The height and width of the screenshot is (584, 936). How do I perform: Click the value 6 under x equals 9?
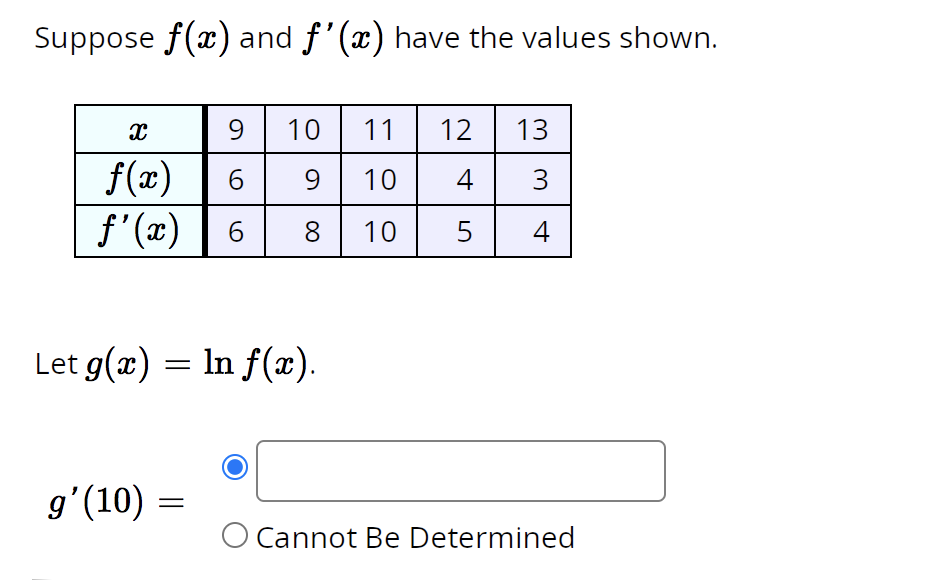[235, 178]
